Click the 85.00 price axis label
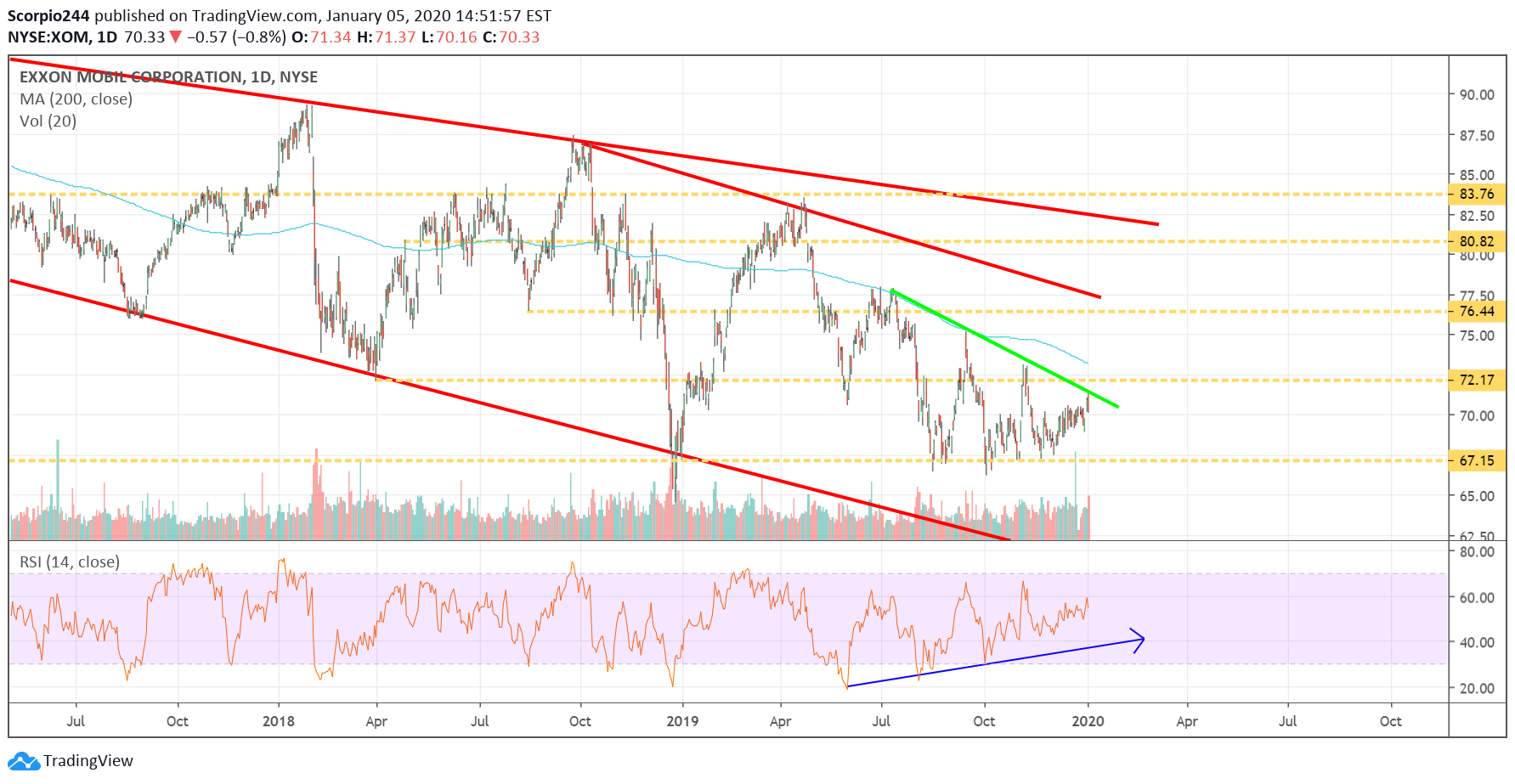Viewport: 1515px width, 784px height. pos(1477,175)
